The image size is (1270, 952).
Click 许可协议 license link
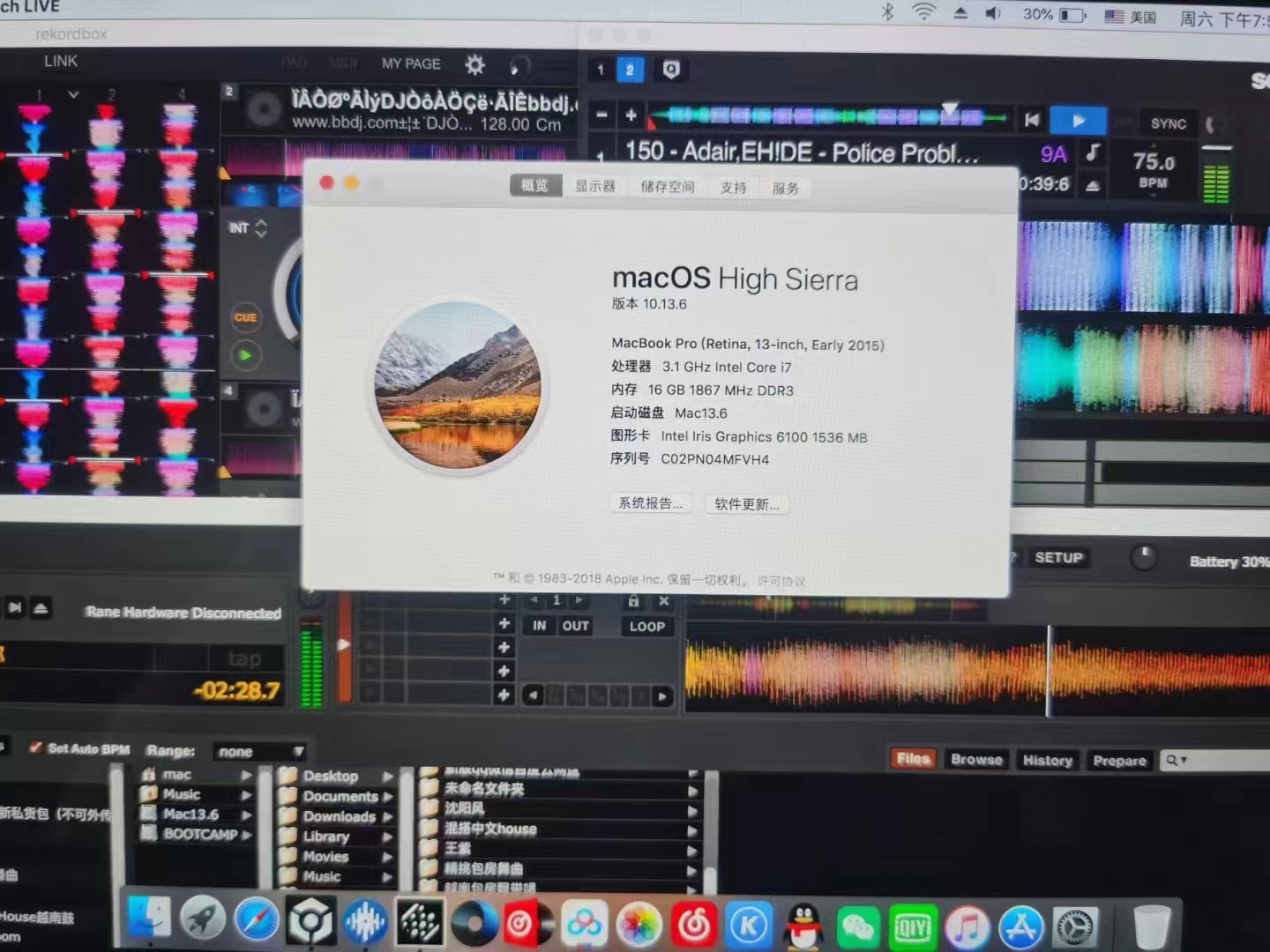[781, 581]
